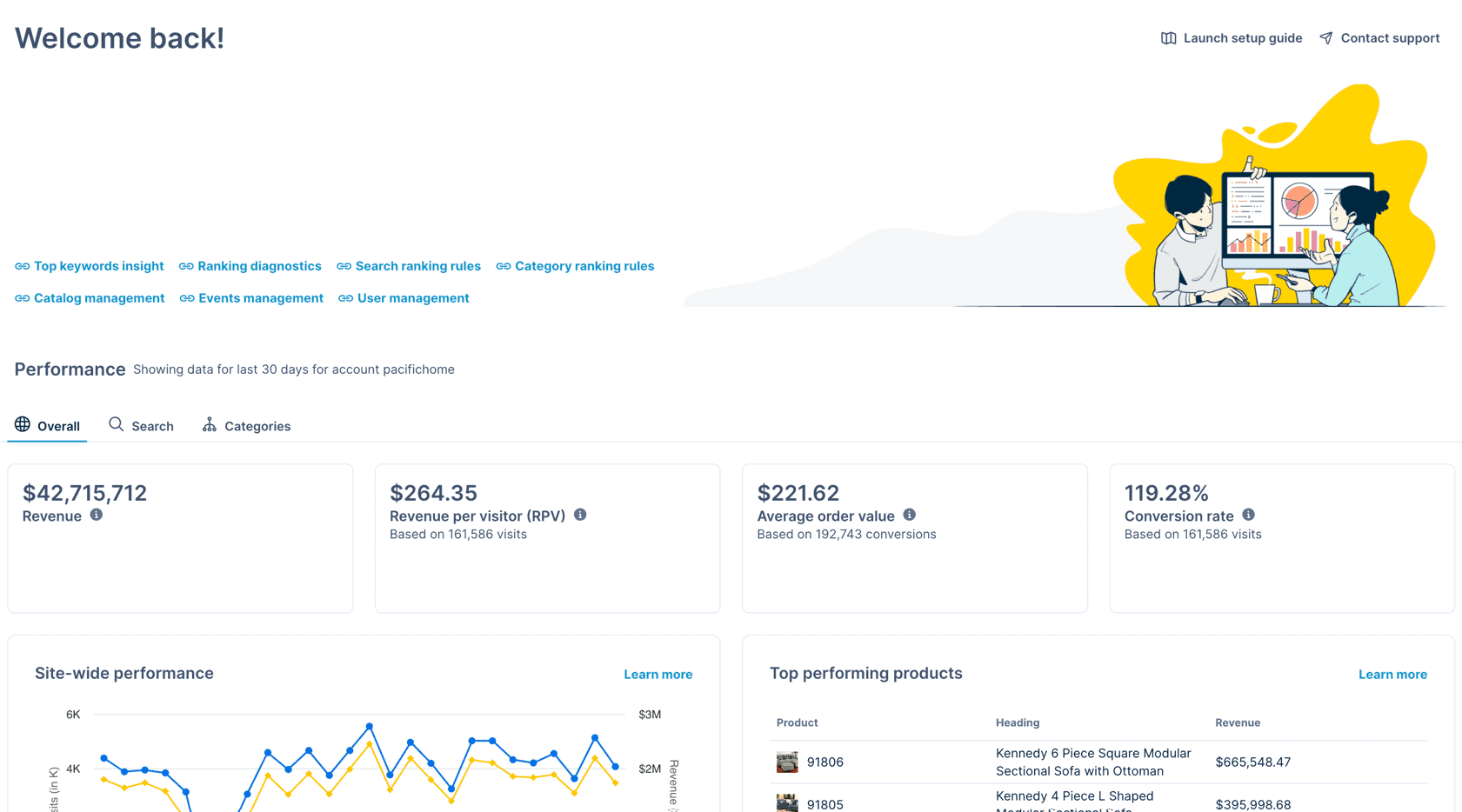1462x812 pixels.
Task: Click the Heading column header
Action: [x=1018, y=722]
